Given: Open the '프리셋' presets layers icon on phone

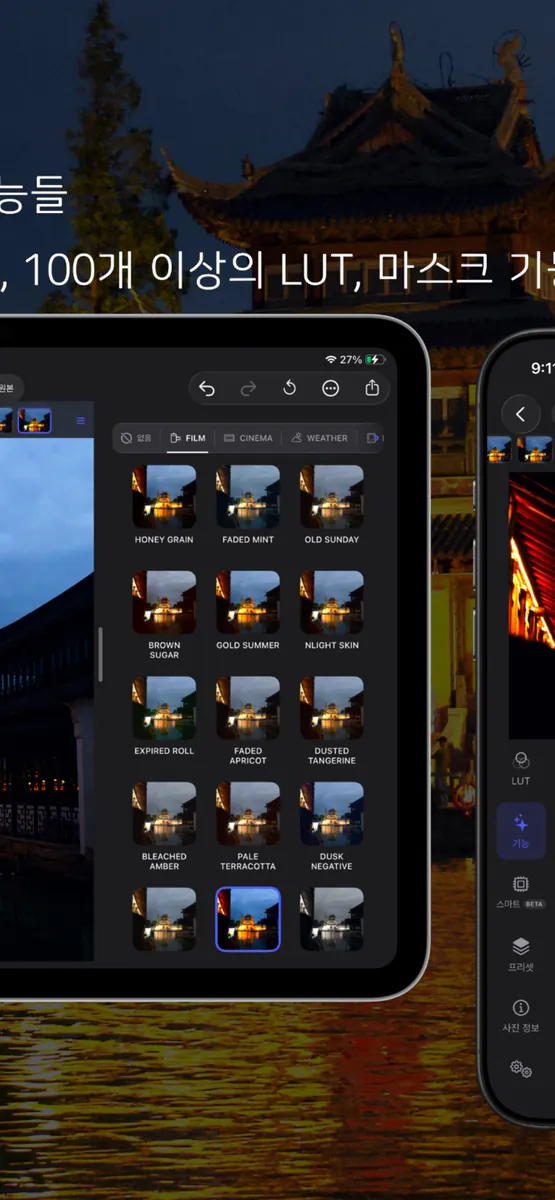Looking at the screenshot, I should [521, 954].
